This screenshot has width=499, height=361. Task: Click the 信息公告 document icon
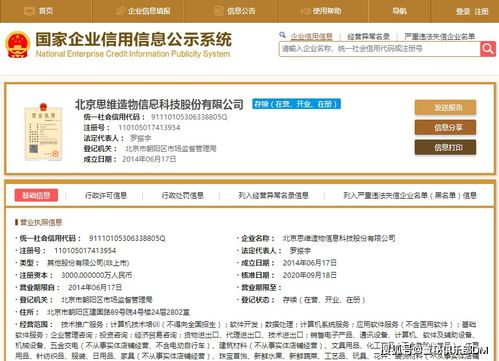click(218, 11)
